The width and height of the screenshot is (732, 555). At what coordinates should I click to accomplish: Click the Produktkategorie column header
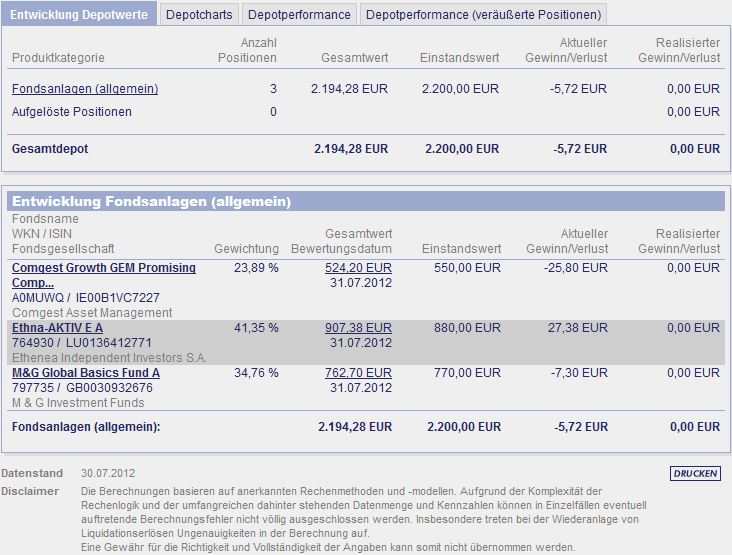58,58
